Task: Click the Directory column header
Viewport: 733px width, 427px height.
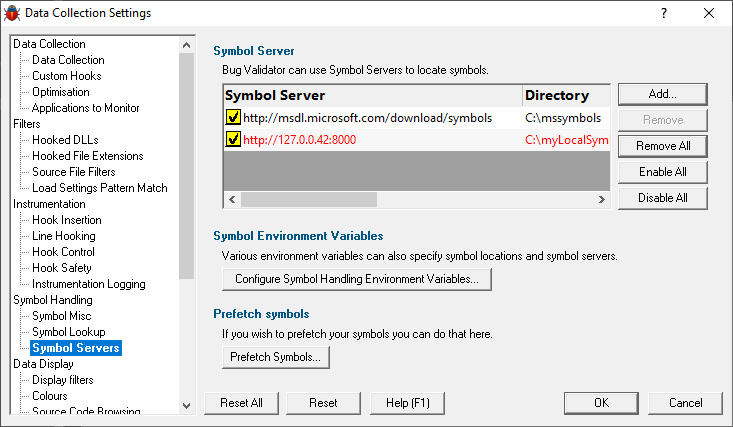Action: click(x=566, y=95)
